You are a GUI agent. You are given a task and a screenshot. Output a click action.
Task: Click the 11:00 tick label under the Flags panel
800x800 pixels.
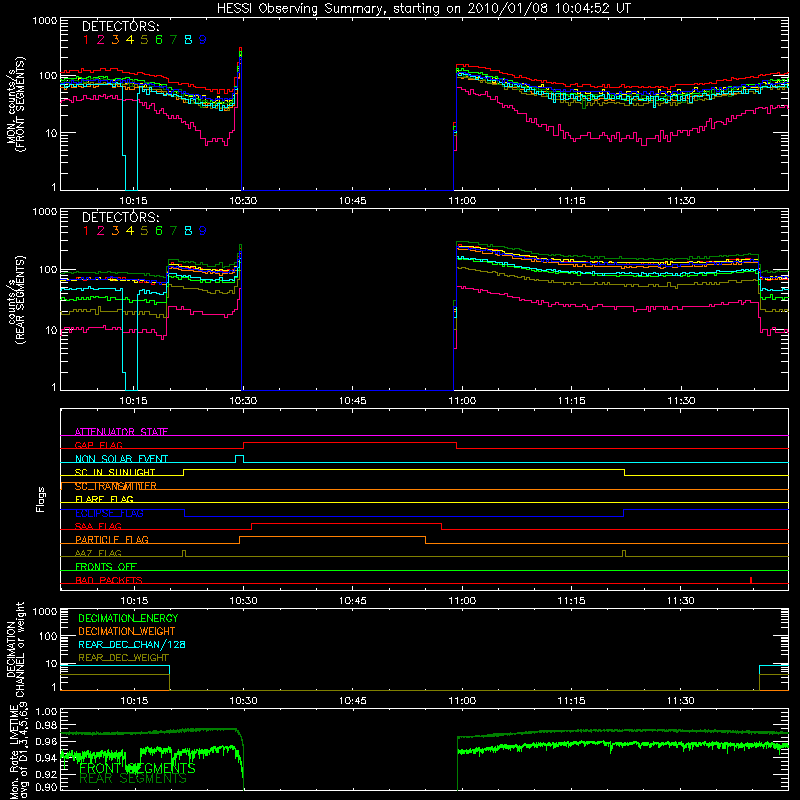462,601
